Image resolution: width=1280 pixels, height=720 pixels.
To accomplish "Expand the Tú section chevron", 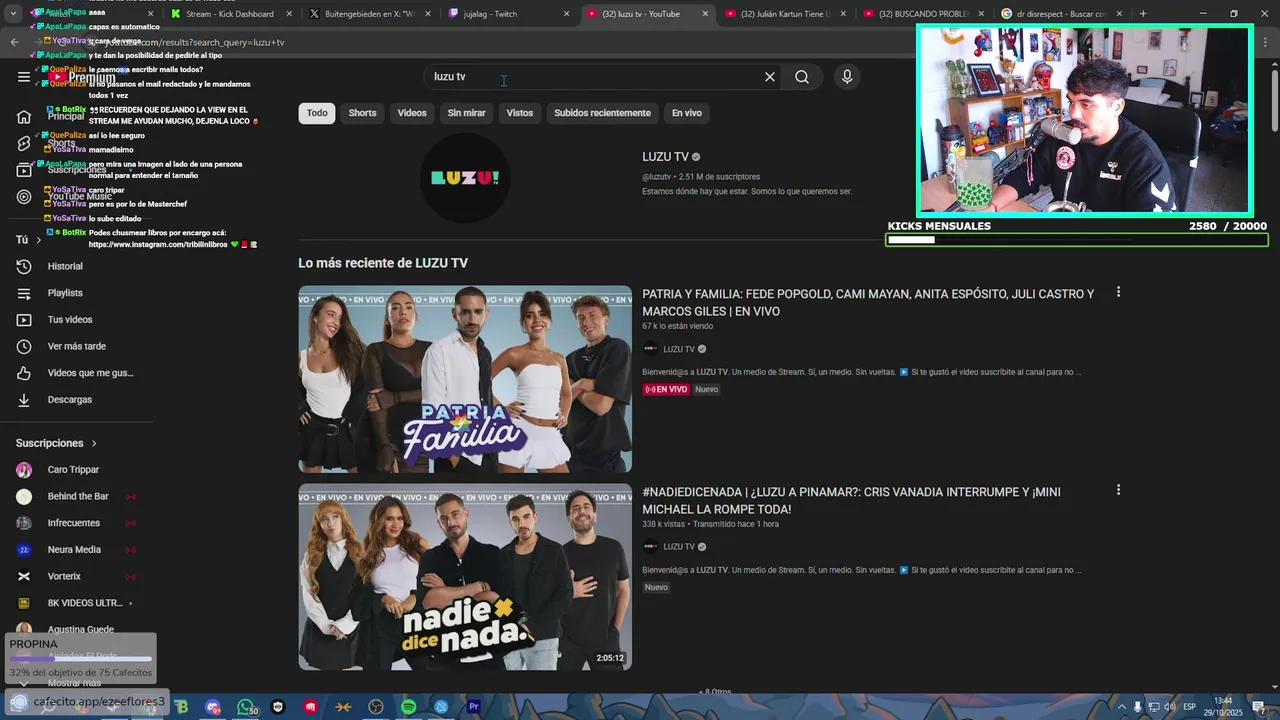I will (x=39, y=240).
